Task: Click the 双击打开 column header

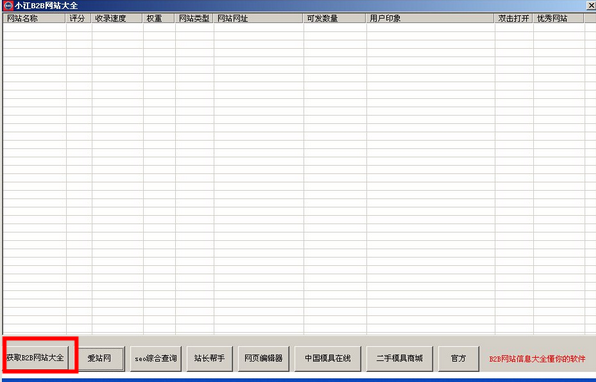Action: point(514,18)
